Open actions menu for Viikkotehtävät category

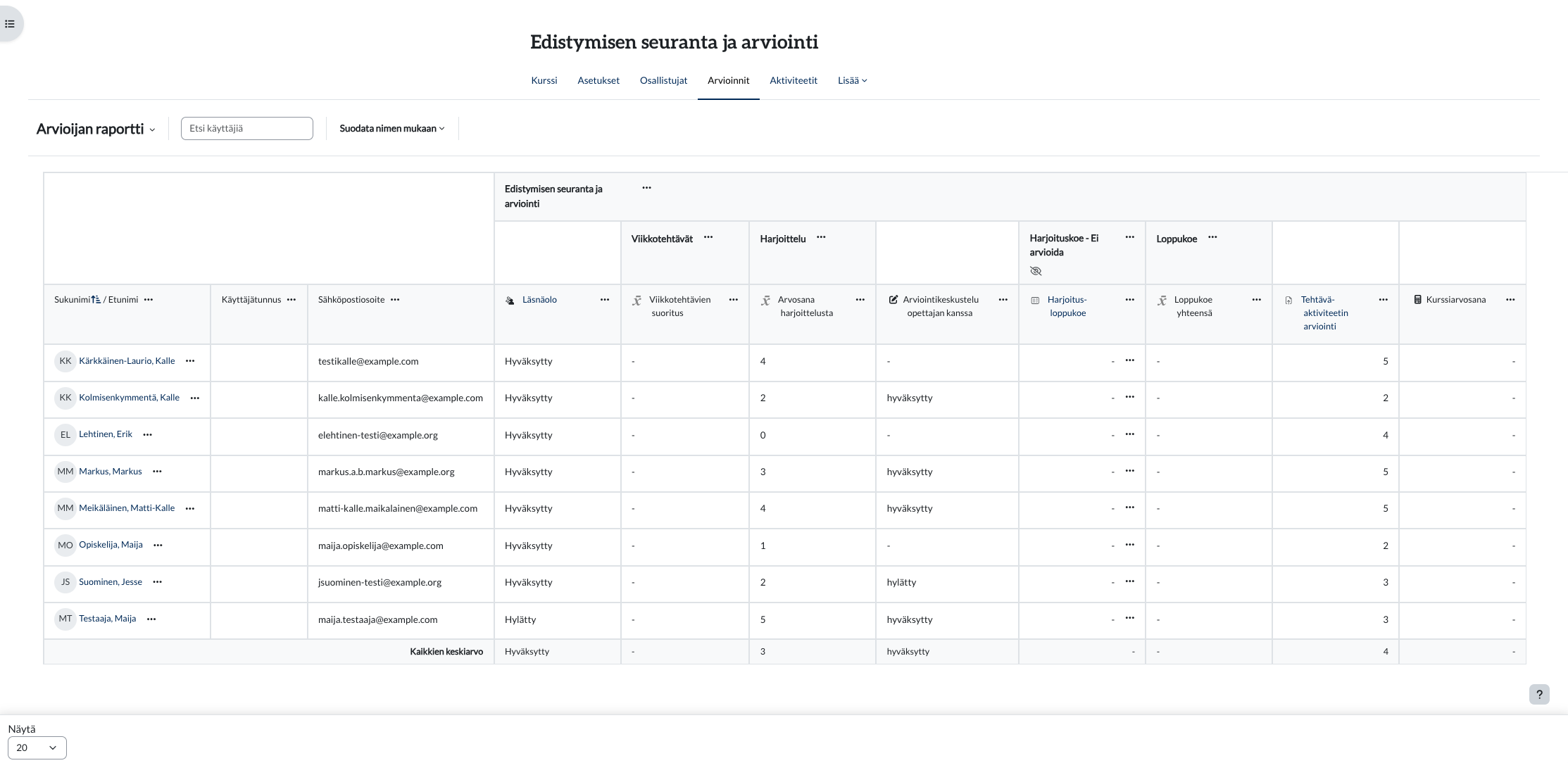[x=708, y=238]
